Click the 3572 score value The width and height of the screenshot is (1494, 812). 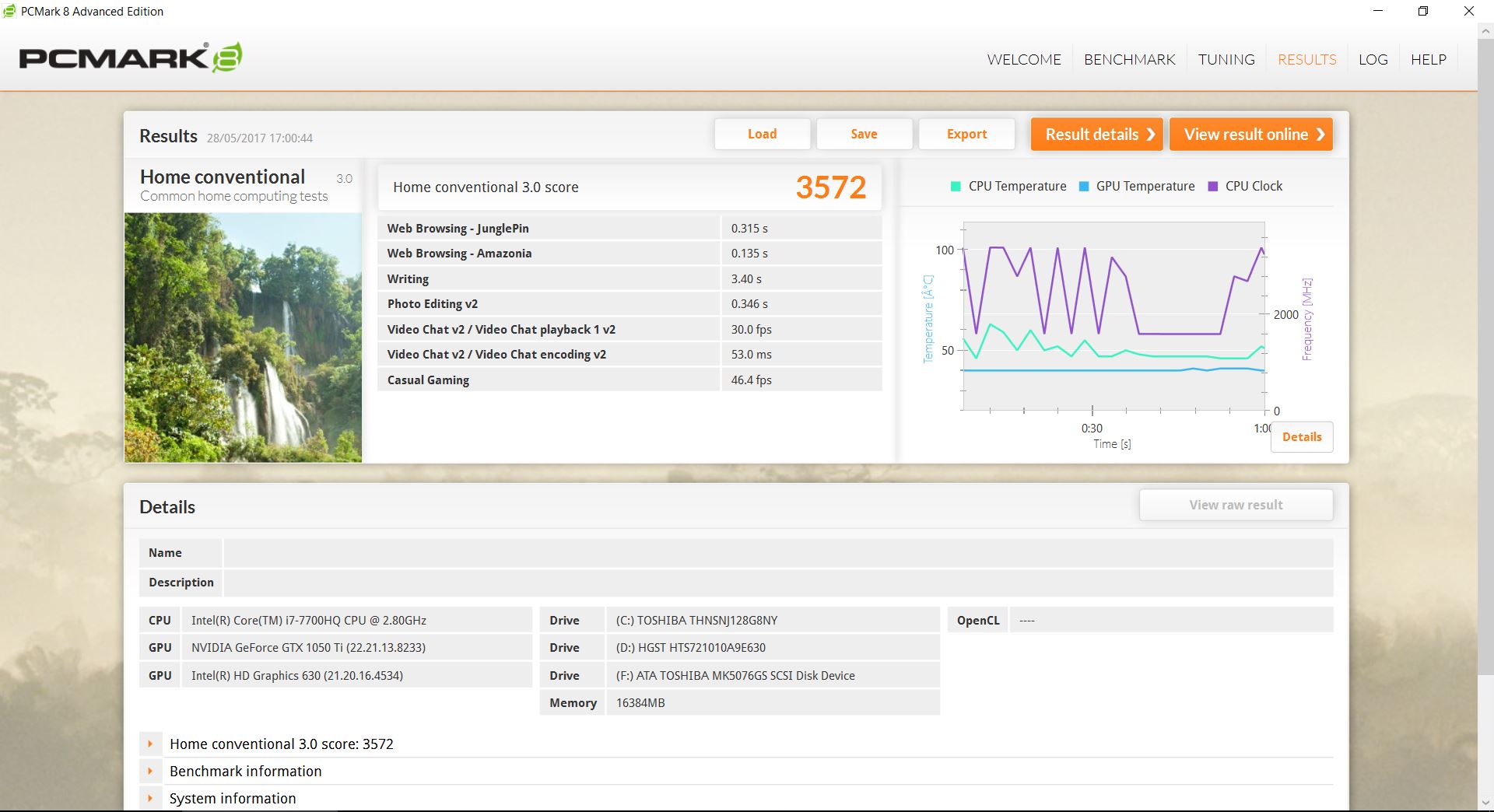coord(830,187)
